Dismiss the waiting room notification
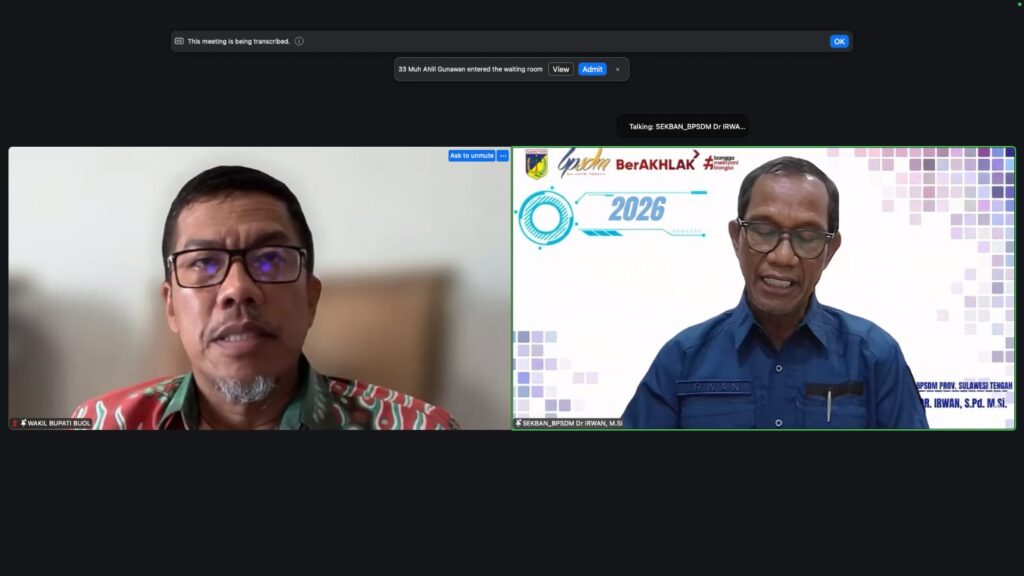This screenshot has width=1024, height=576. pos(618,69)
